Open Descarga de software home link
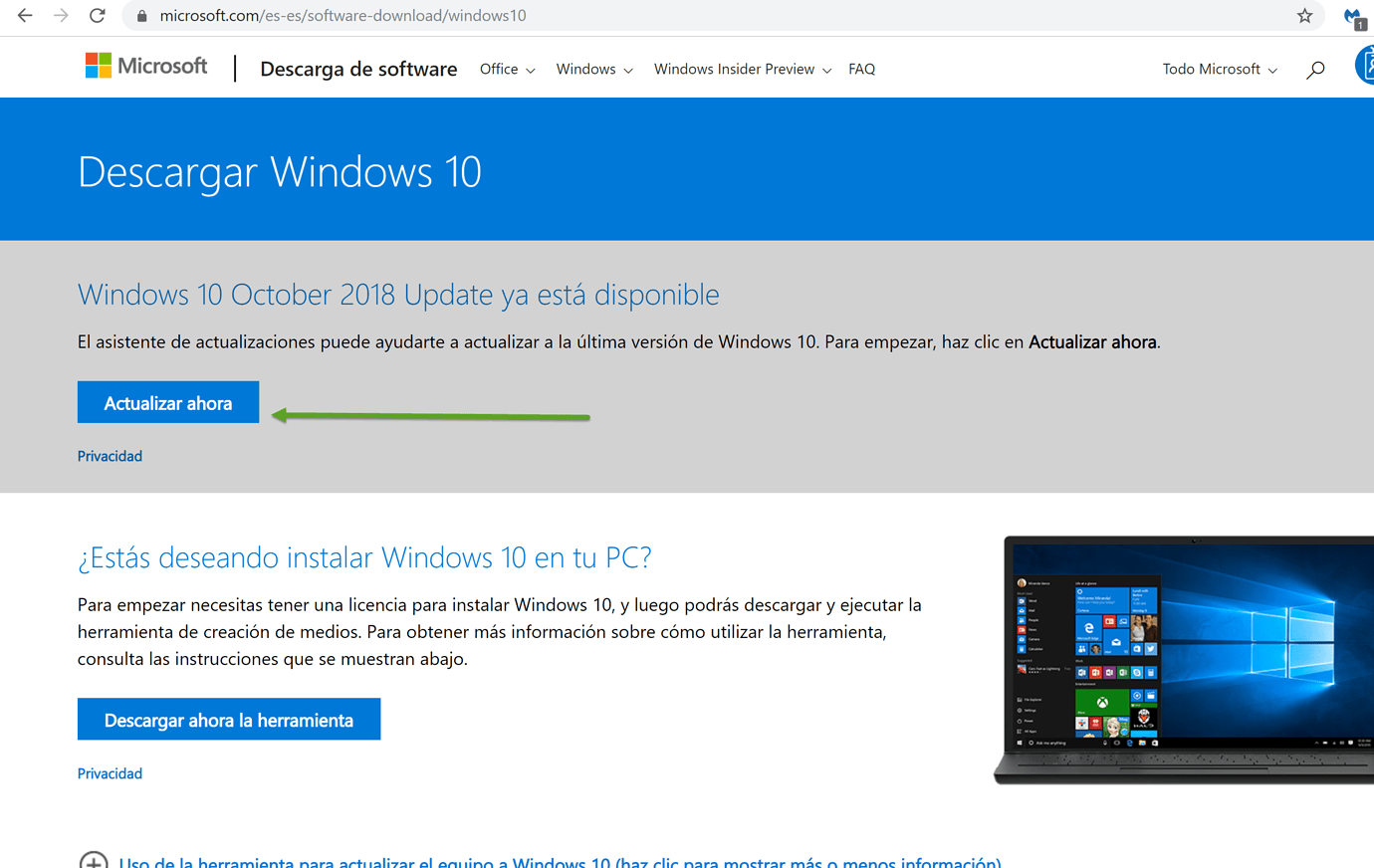Image resolution: width=1374 pixels, height=868 pixels. tap(358, 70)
